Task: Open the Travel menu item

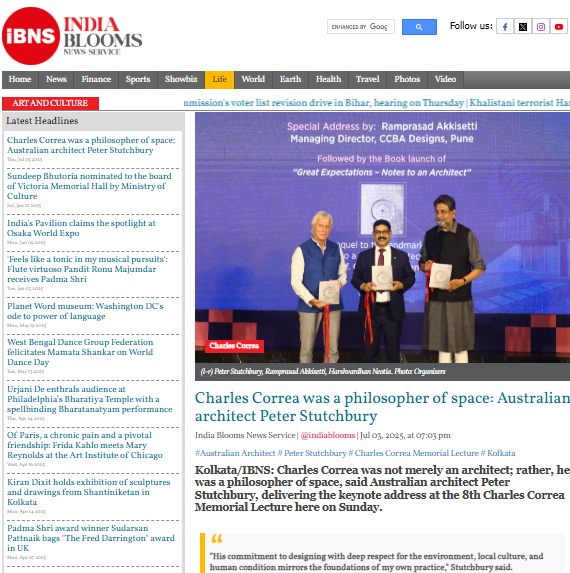Action: pyautogui.click(x=368, y=79)
